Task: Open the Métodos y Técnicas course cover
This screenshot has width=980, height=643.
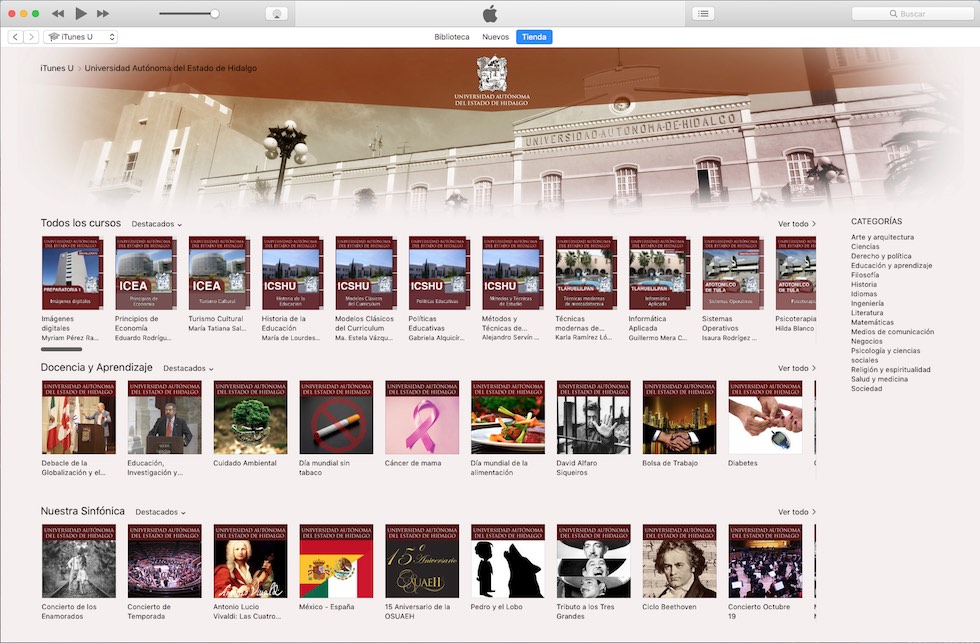Action: click(x=512, y=273)
